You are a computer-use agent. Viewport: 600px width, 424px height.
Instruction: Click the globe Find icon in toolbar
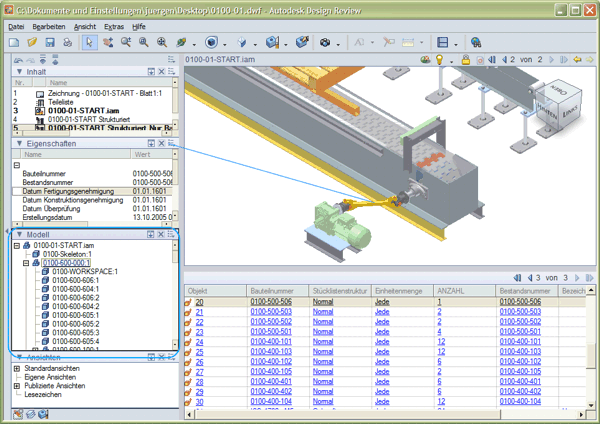tap(476, 42)
